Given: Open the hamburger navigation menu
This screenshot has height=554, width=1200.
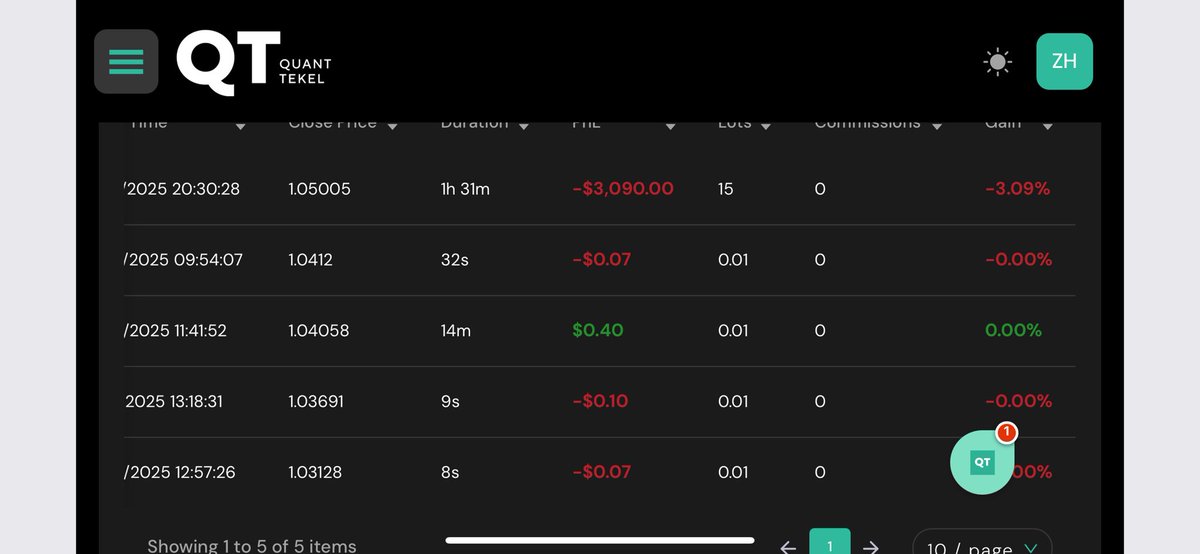Looking at the screenshot, I should [x=126, y=61].
